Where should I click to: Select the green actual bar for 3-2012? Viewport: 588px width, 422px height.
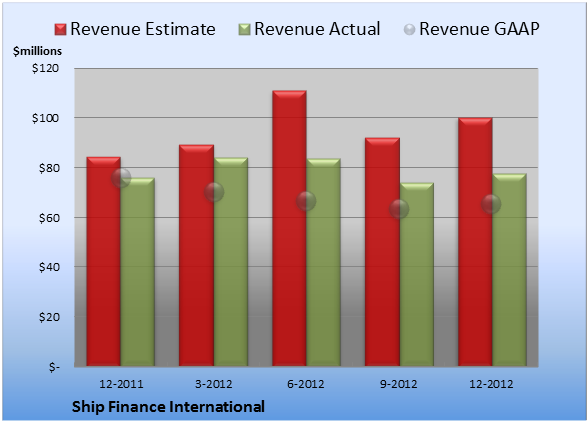231,262
